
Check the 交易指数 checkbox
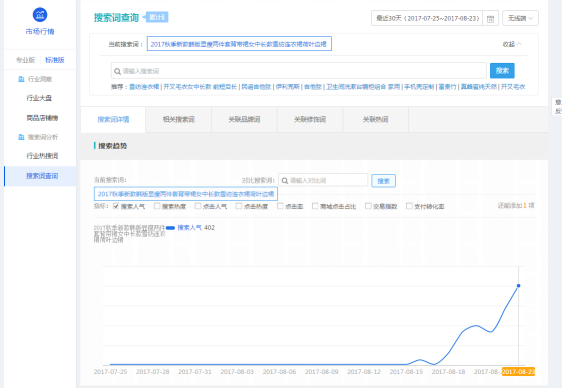(368, 206)
